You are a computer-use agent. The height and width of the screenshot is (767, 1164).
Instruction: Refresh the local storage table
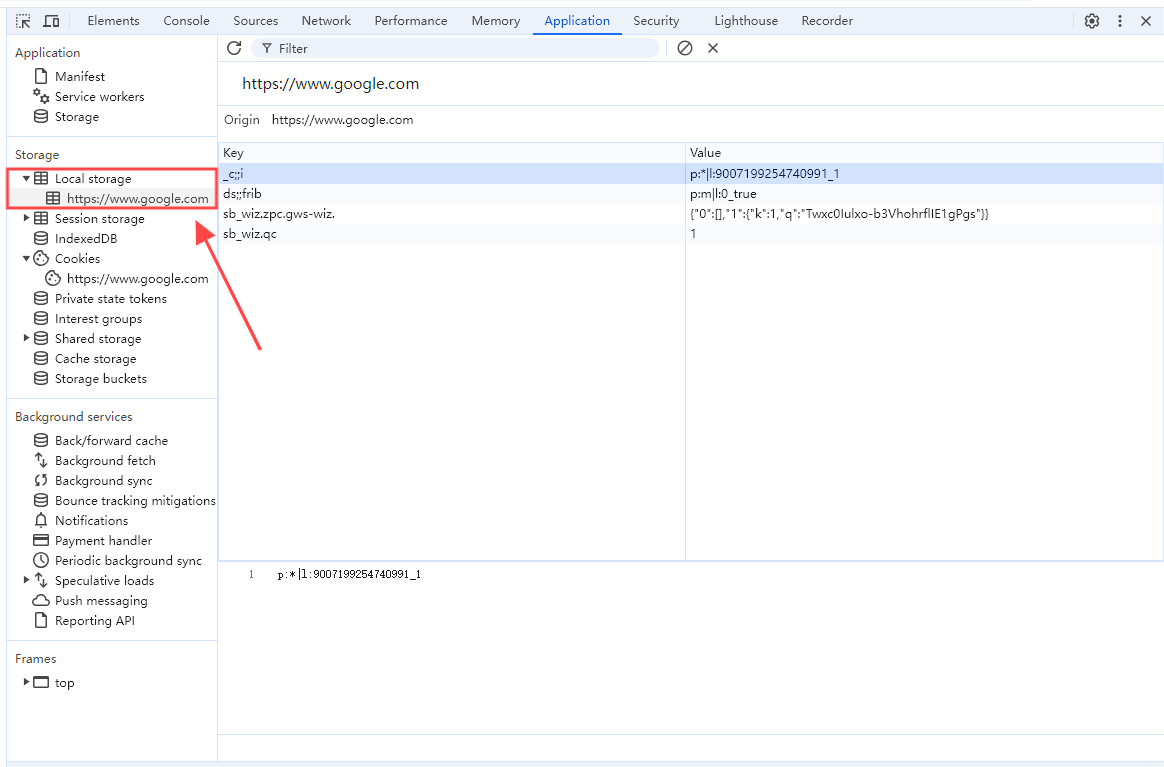[234, 48]
